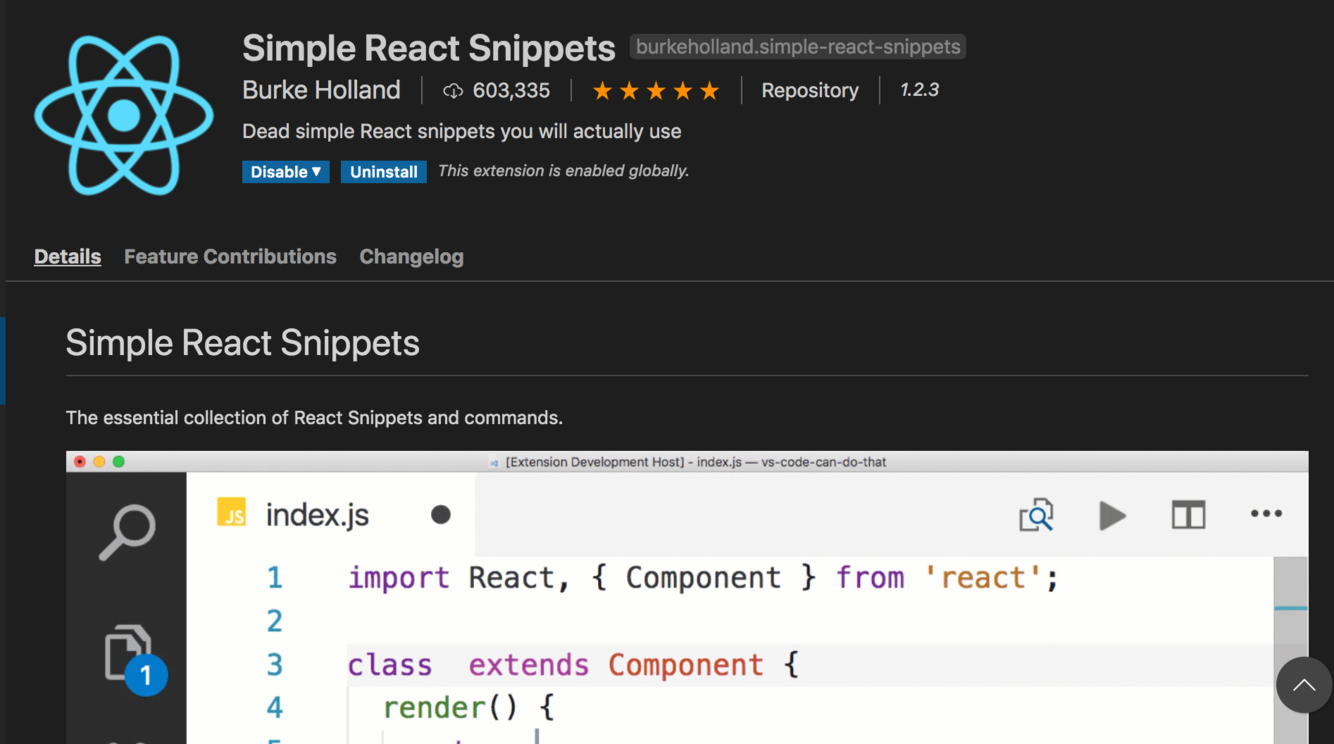This screenshot has width=1334, height=744.
Task: Click the play run icon in editor toolbar
Action: point(1112,515)
